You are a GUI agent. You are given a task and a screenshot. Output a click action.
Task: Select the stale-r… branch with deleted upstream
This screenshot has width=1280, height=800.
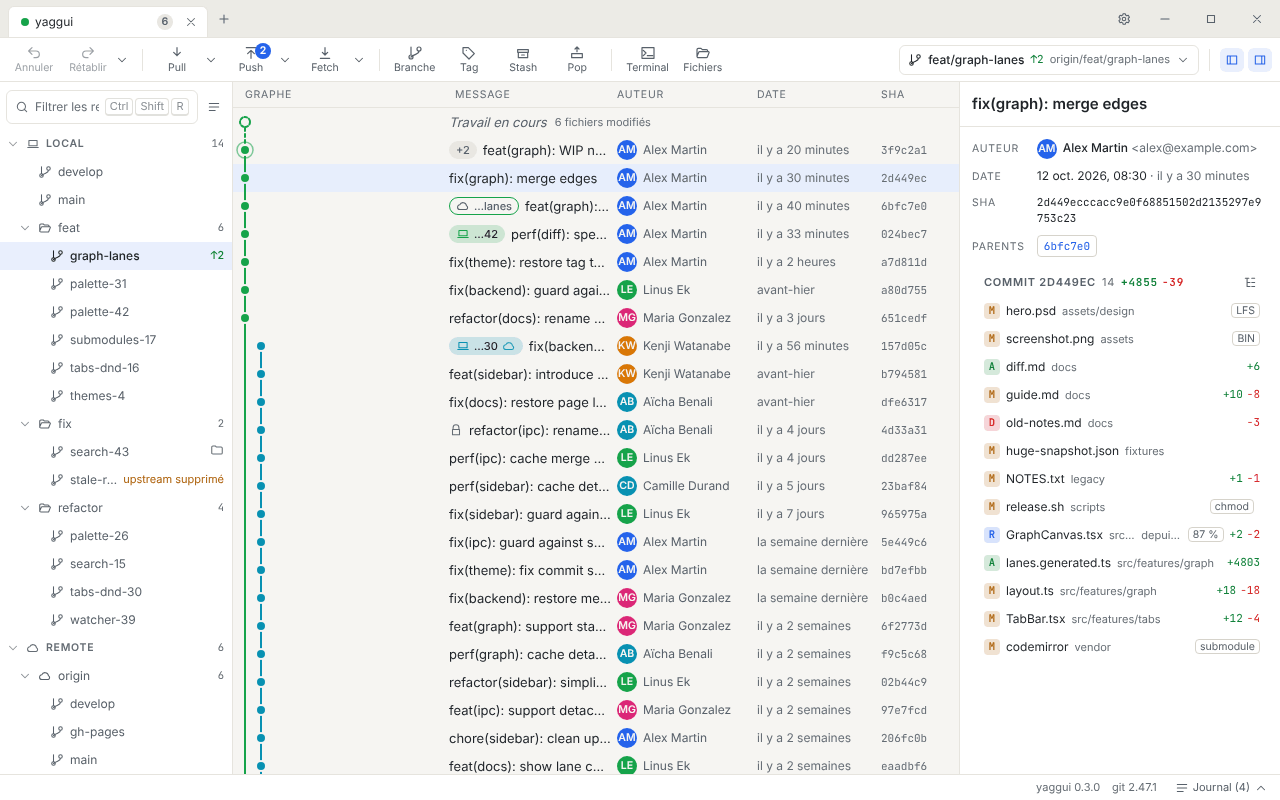click(x=116, y=480)
